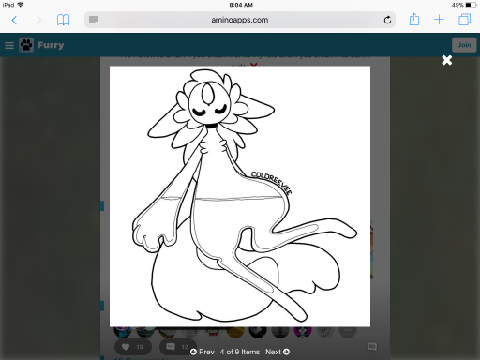Open comments with the speech bubble button

(178, 347)
